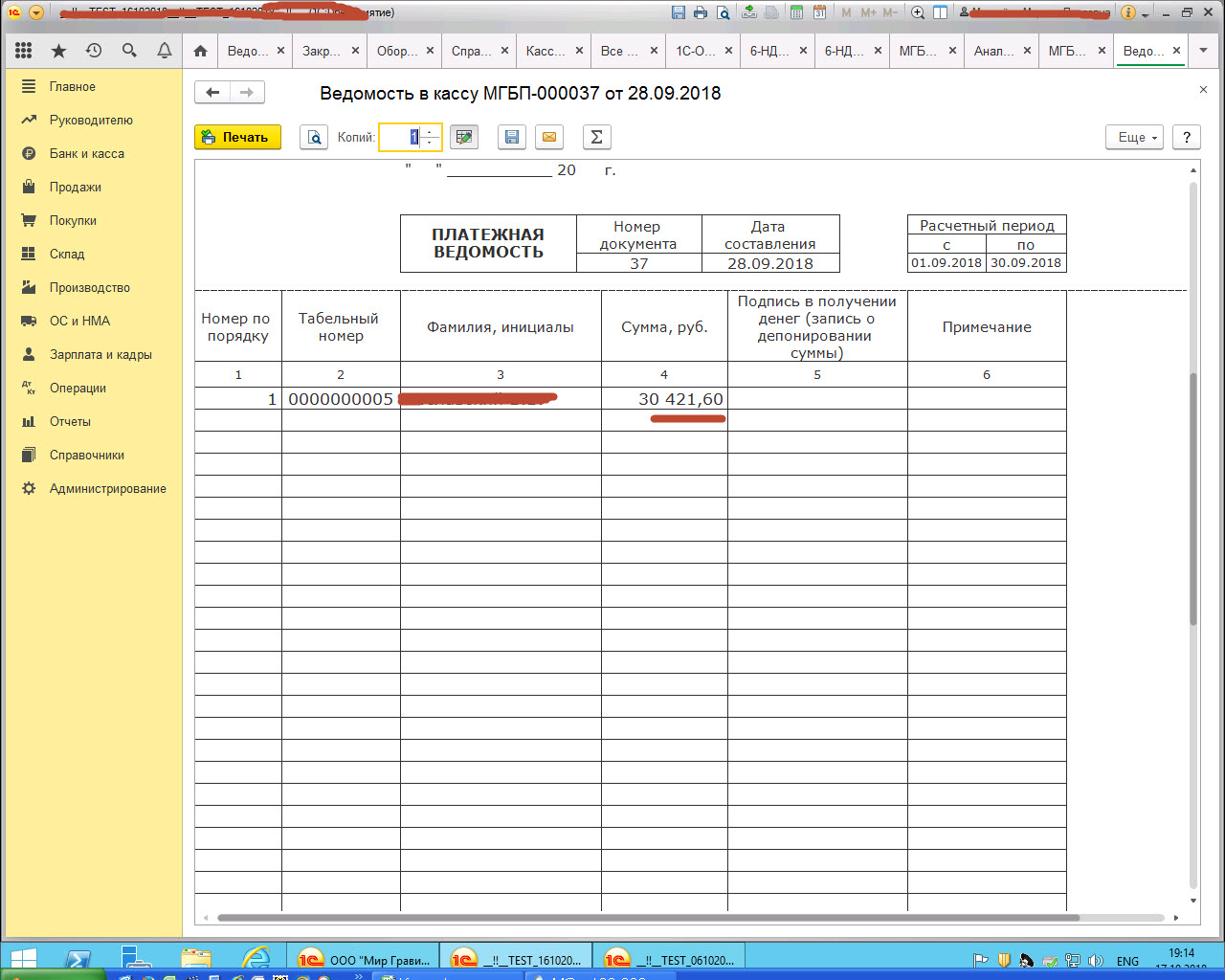Click the print preview magnifier button
This screenshot has height=980, width=1225.
pos(314,137)
